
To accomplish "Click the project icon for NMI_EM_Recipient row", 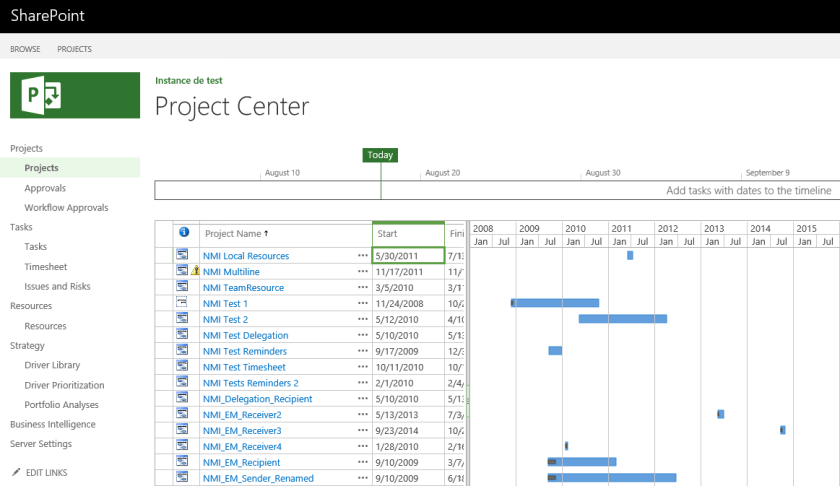I will tap(182, 462).
